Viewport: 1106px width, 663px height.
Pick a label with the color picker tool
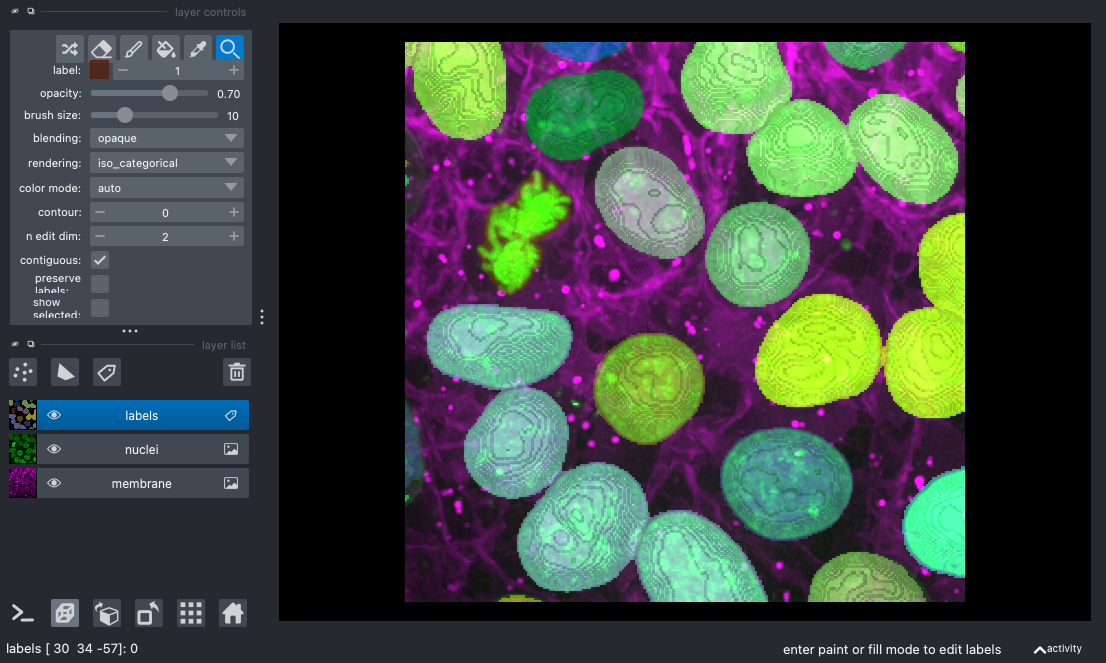click(198, 48)
